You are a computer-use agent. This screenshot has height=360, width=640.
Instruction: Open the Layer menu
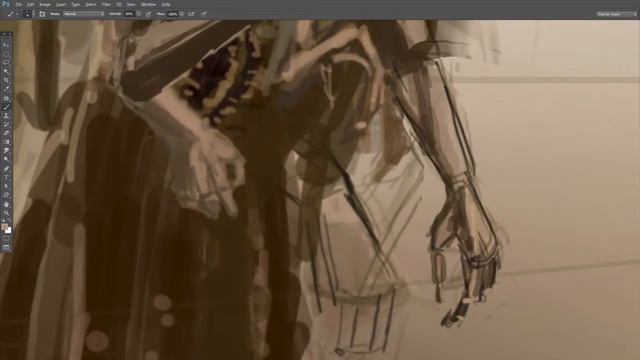tap(60, 4)
